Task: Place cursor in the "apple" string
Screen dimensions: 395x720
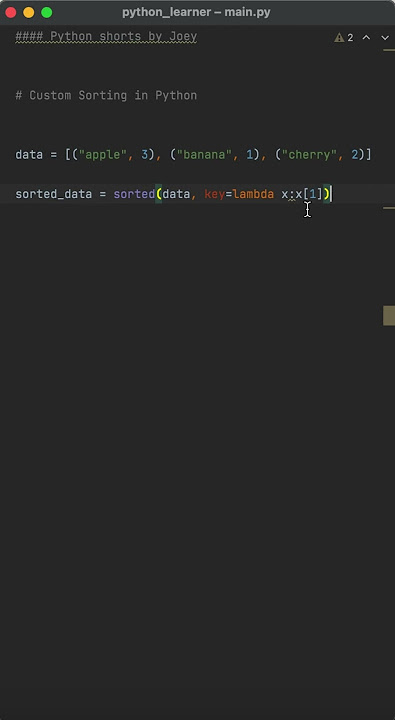Action: [103, 155]
